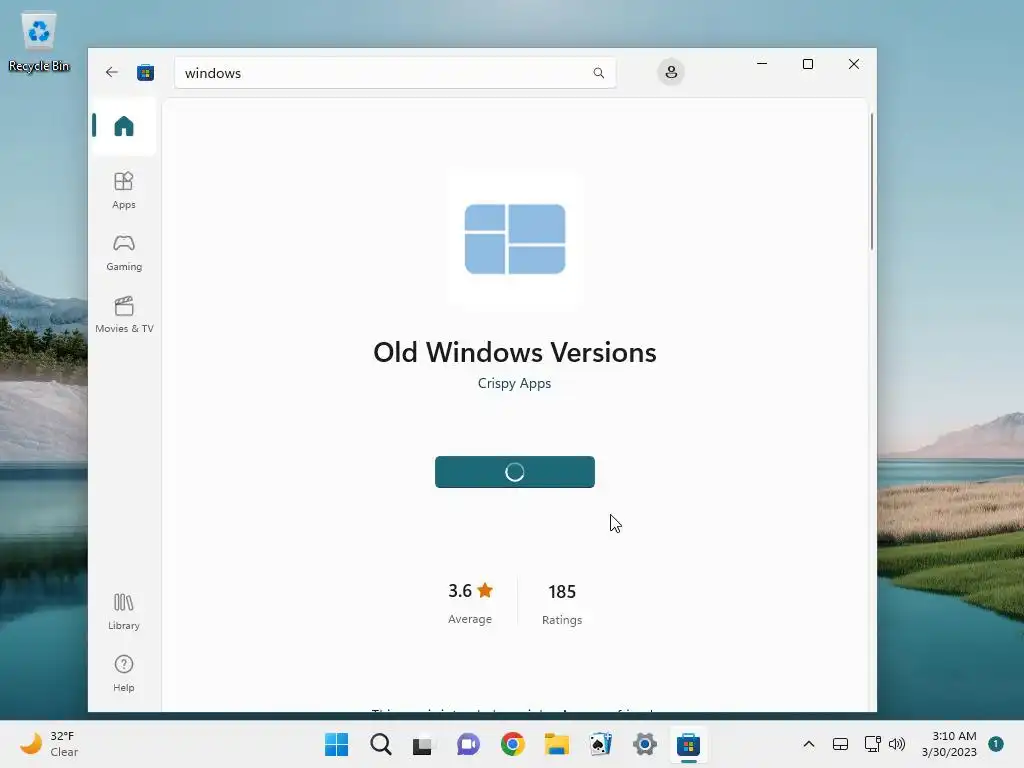The height and width of the screenshot is (768, 1024).
Task: Open File Explorer from the taskbar
Action: tap(556, 744)
